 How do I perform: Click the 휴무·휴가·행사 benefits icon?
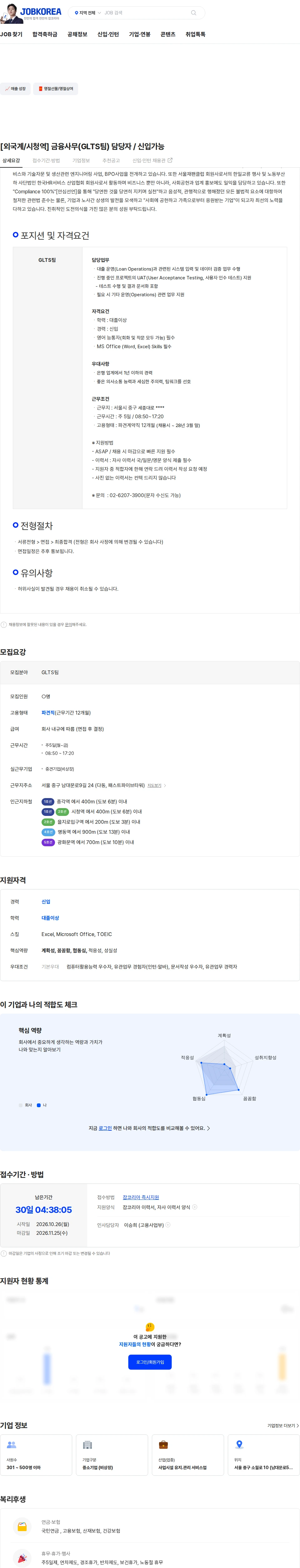point(22,1558)
